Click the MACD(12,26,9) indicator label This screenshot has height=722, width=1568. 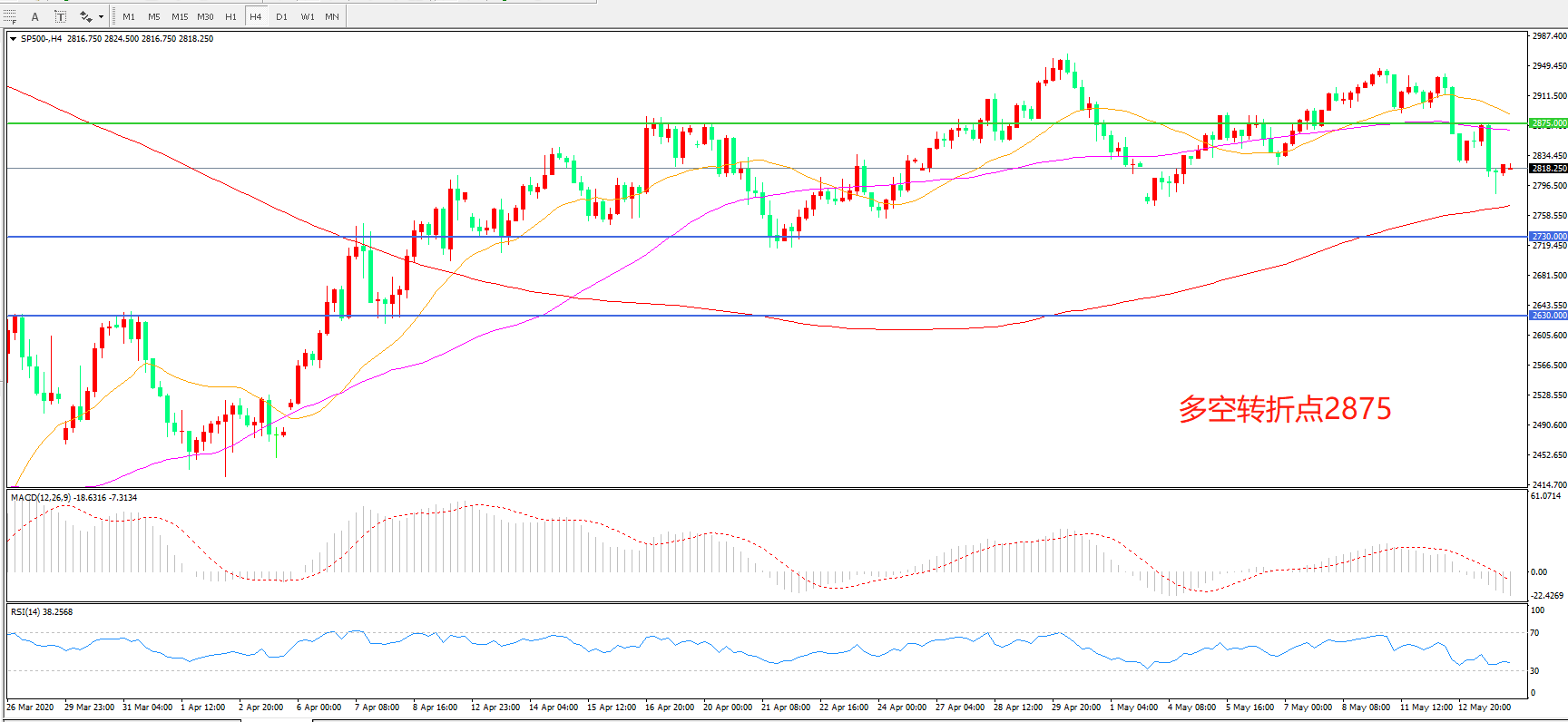[x=73, y=497]
